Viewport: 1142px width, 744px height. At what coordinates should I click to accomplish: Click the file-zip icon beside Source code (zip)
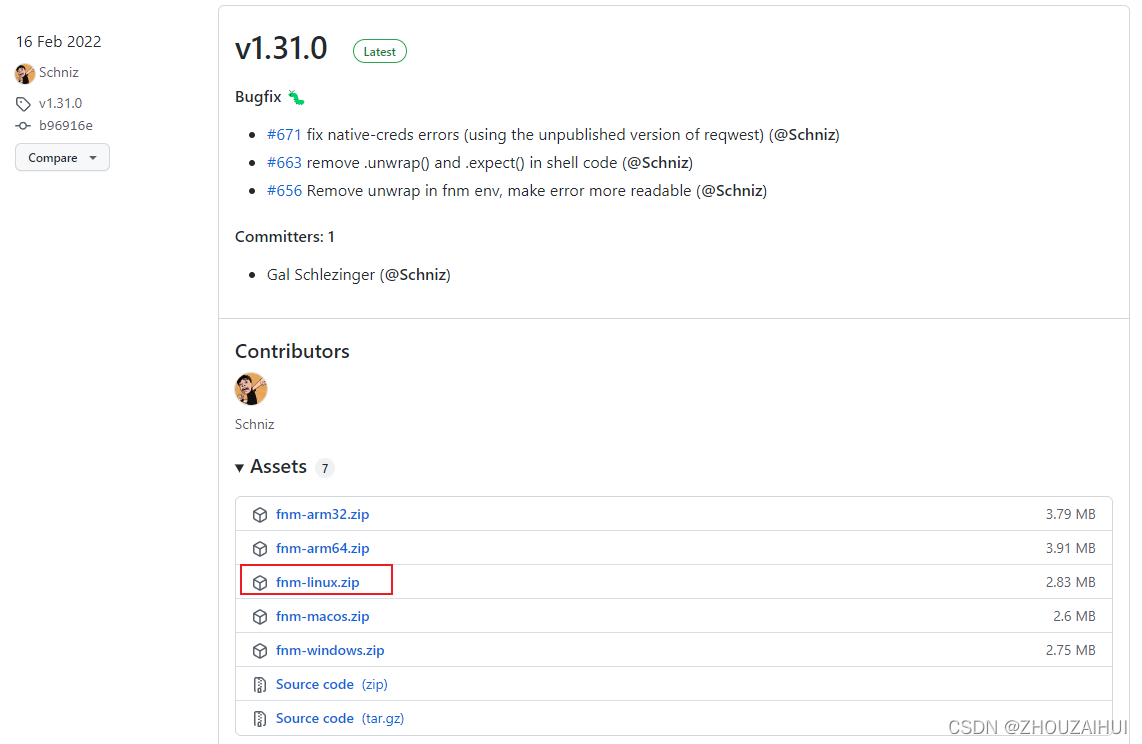pyautogui.click(x=260, y=685)
